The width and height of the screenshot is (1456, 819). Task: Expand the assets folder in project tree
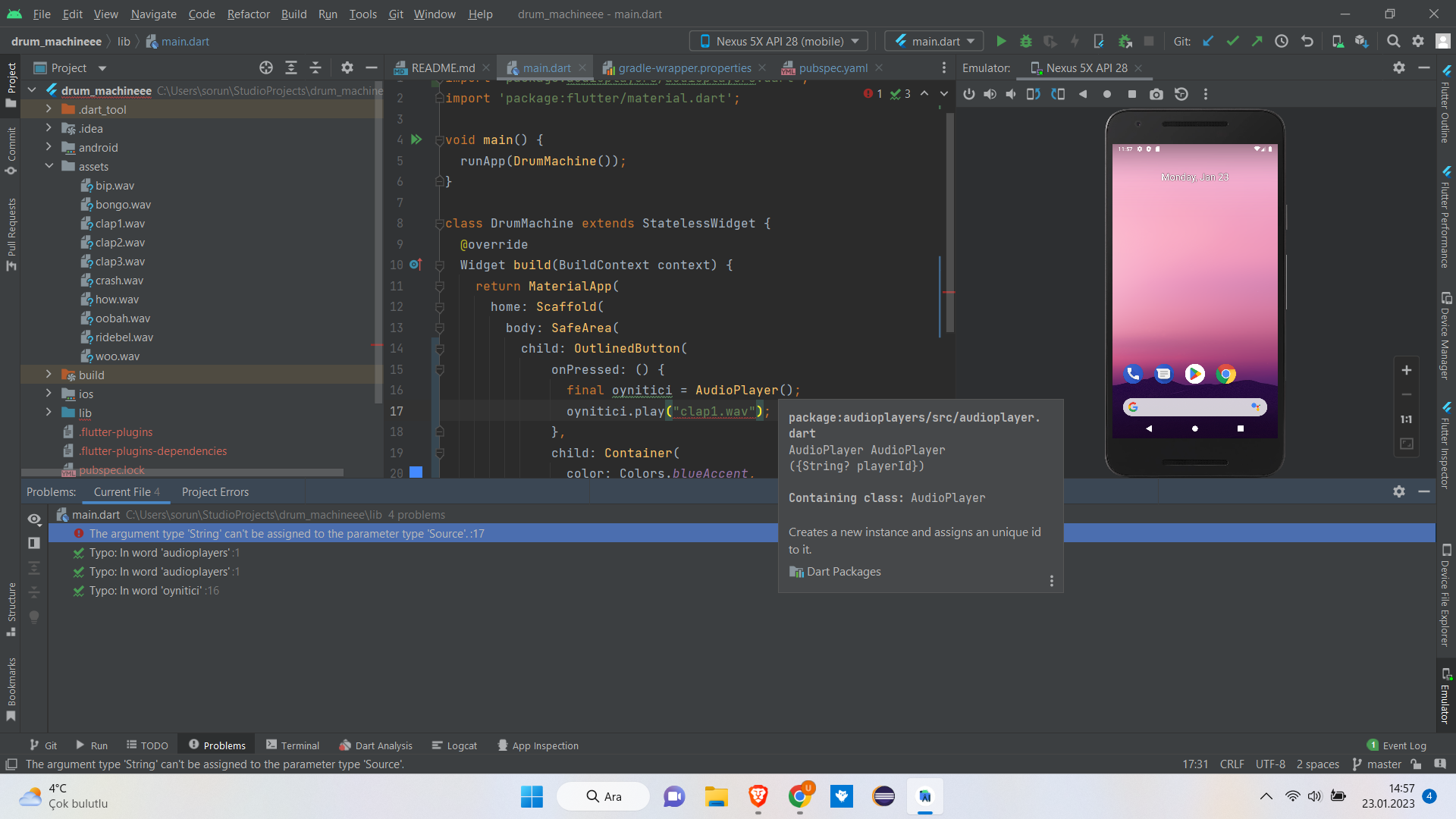49,166
